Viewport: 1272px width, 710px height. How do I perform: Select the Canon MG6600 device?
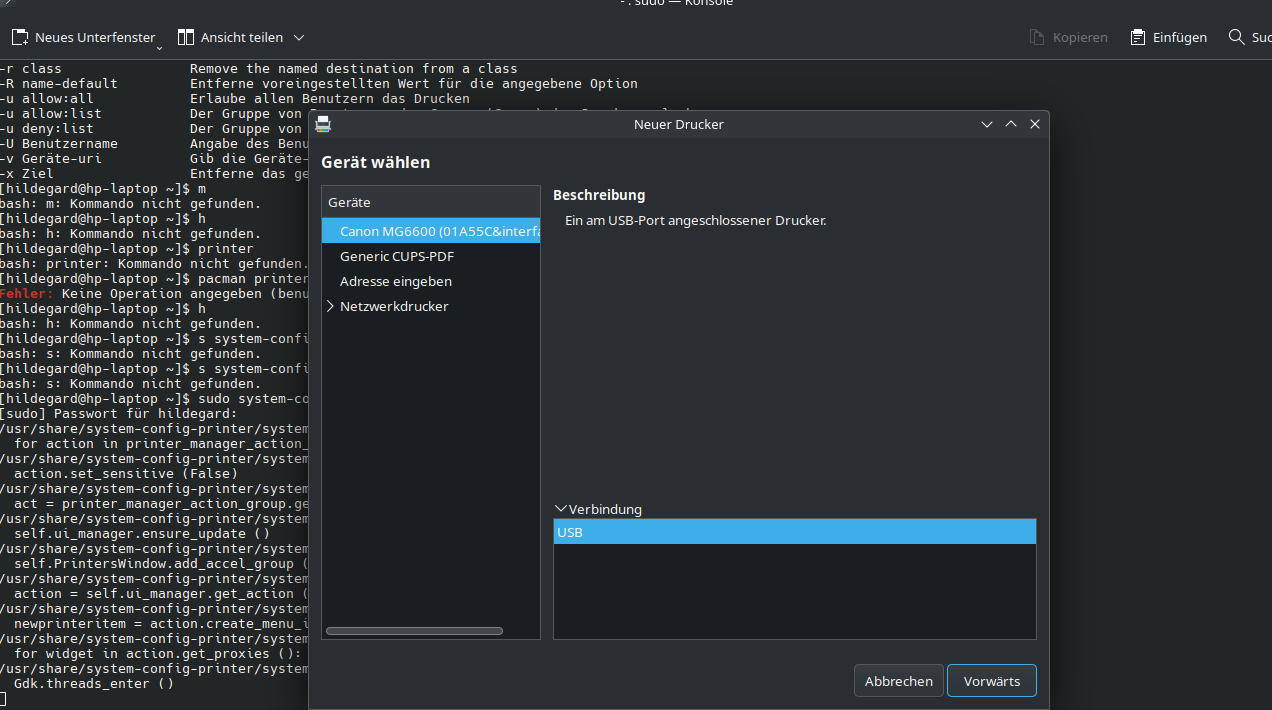431,231
